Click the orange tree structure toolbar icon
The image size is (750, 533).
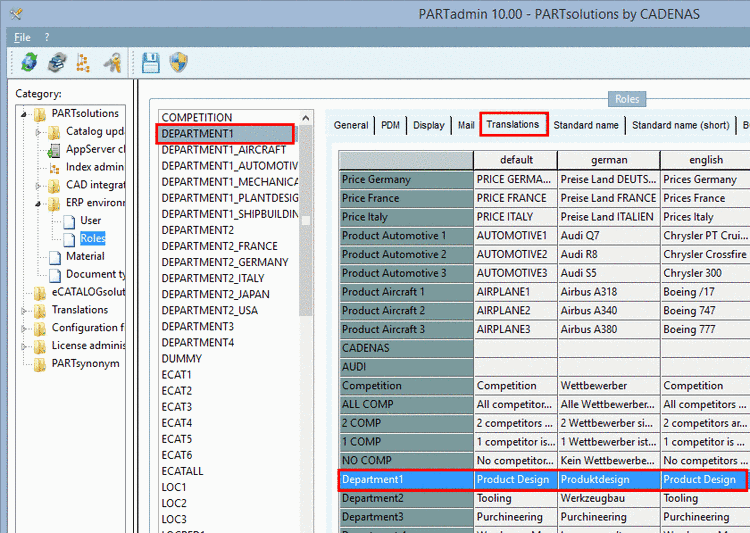coord(83,63)
